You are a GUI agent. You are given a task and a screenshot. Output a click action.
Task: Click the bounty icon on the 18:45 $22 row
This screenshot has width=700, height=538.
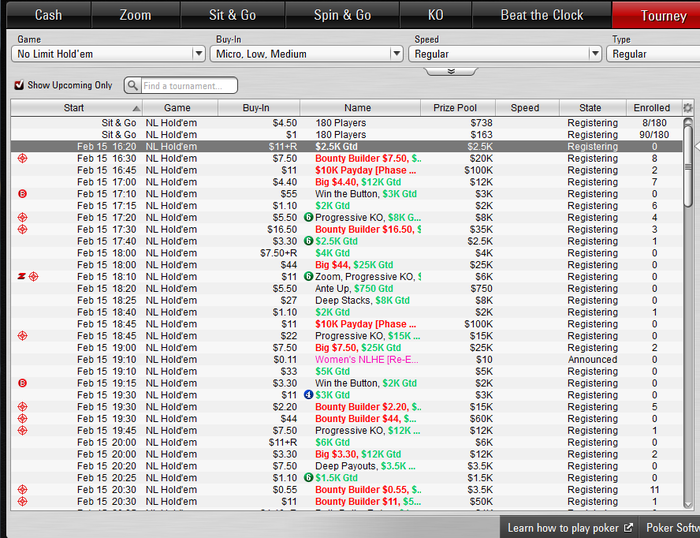tap(22, 336)
